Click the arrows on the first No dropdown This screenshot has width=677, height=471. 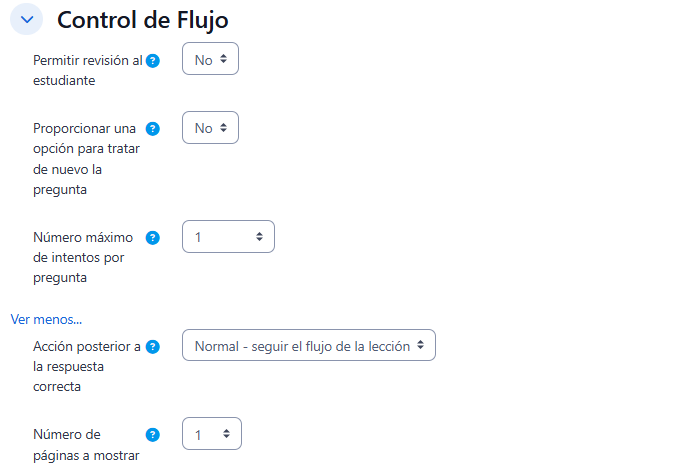224,60
